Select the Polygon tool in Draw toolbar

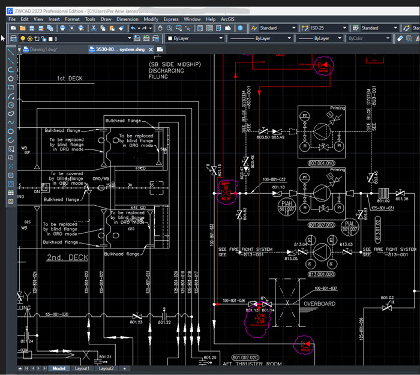click(x=11, y=79)
